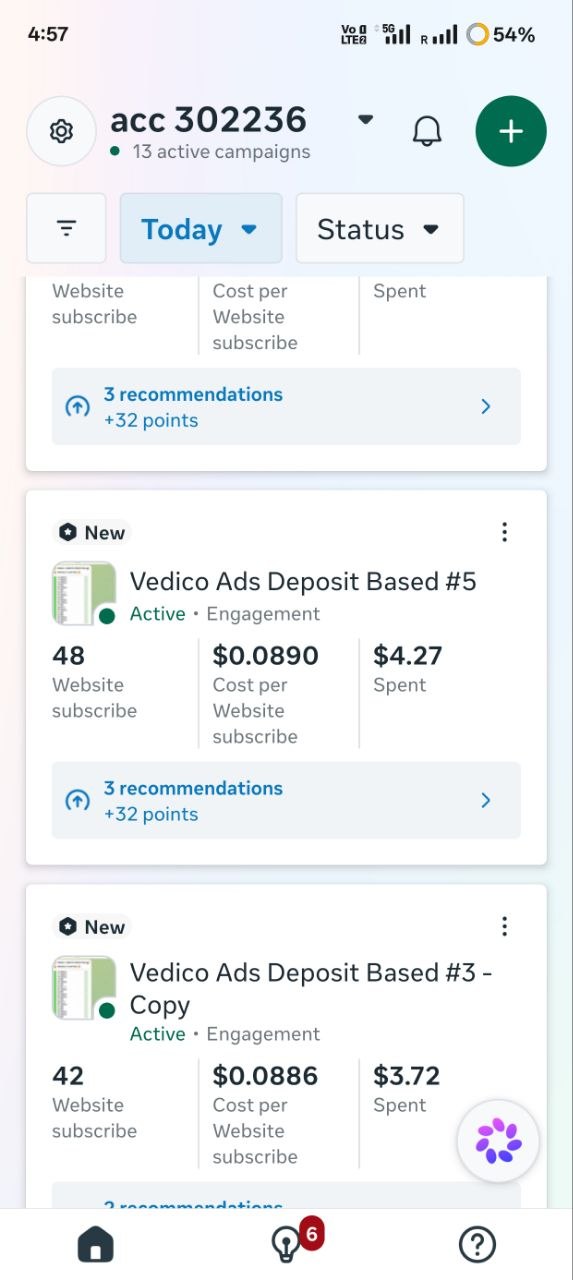Go to Home tab in bottom bar
The width and height of the screenshot is (573, 1280).
pyautogui.click(x=96, y=1245)
